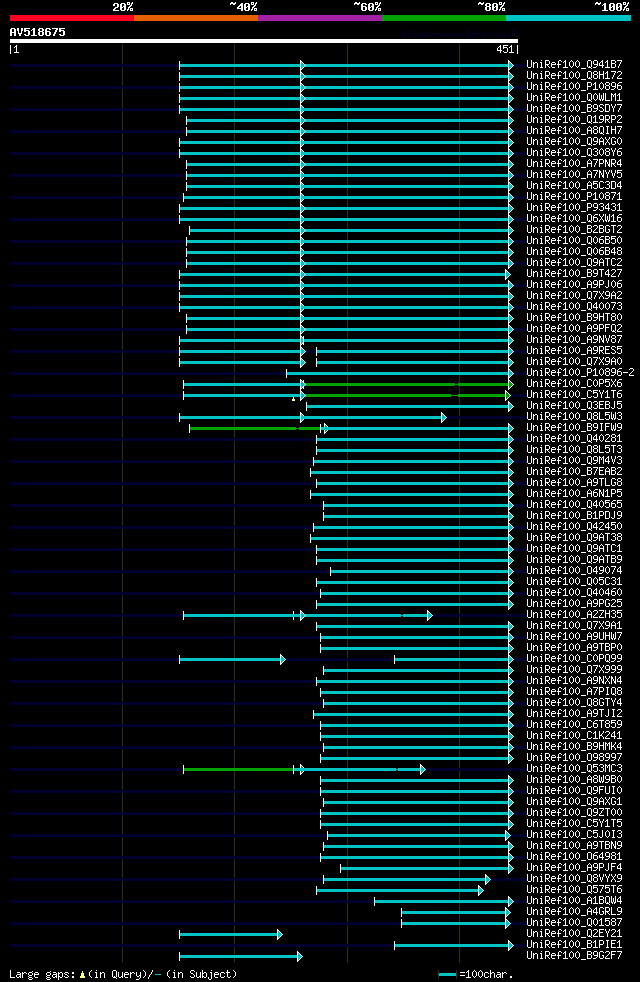Open hit UniRef100_P10896
640x982 pixels.
pyautogui.click(x=574, y=86)
